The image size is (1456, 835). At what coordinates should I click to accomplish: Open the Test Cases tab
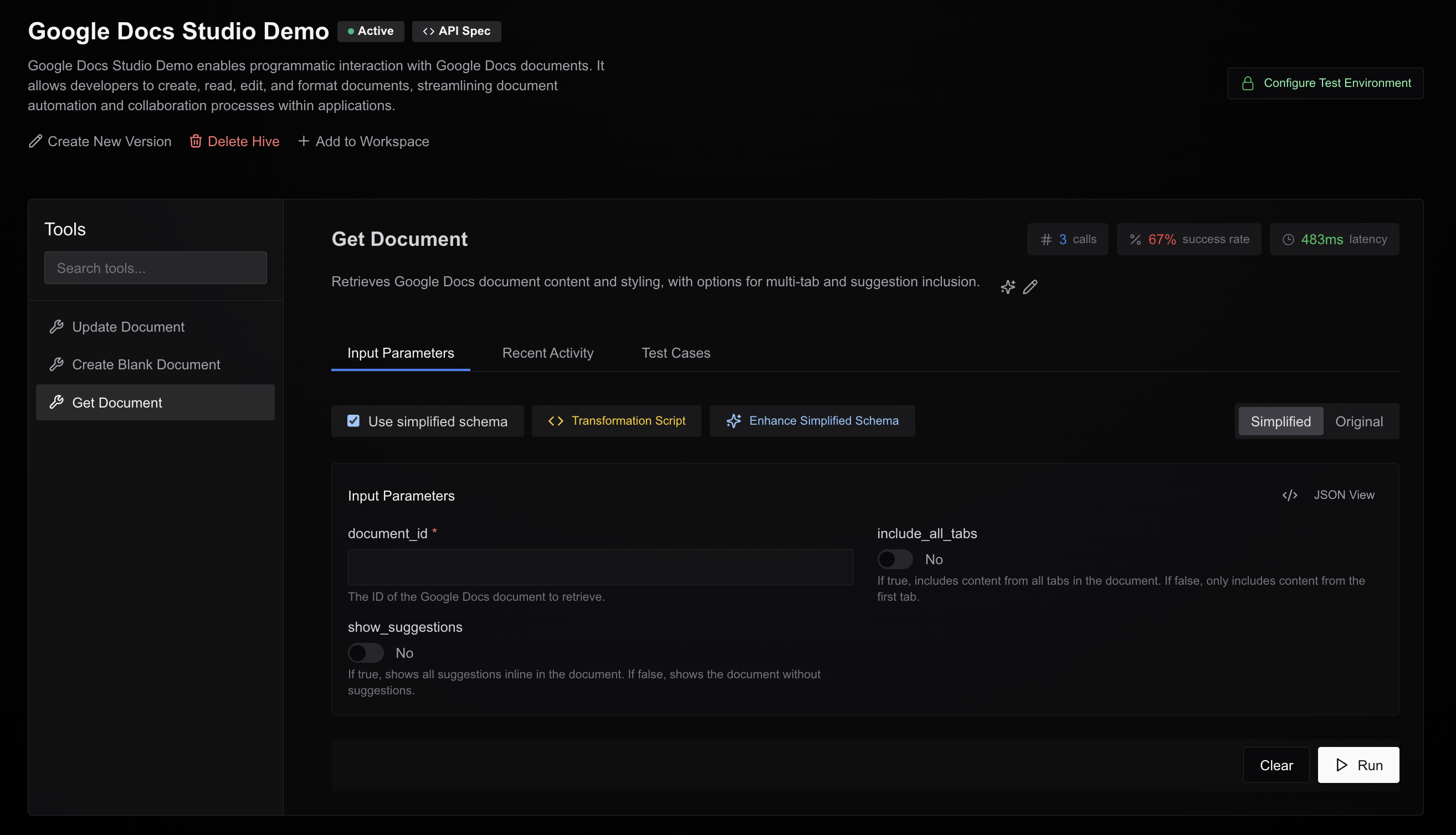pyautogui.click(x=676, y=353)
